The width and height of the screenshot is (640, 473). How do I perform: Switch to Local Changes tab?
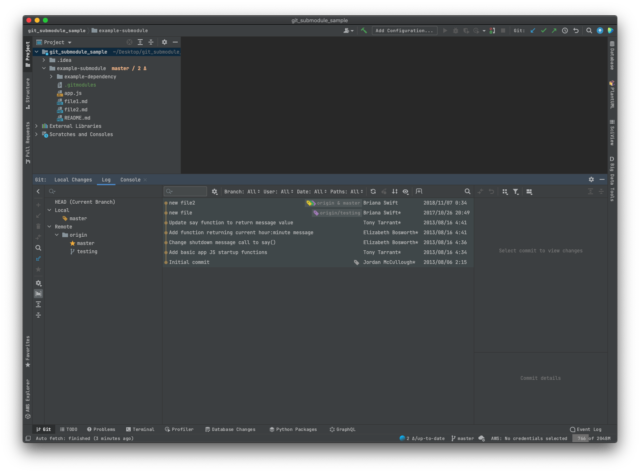pyautogui.click(x=73, y=180)
